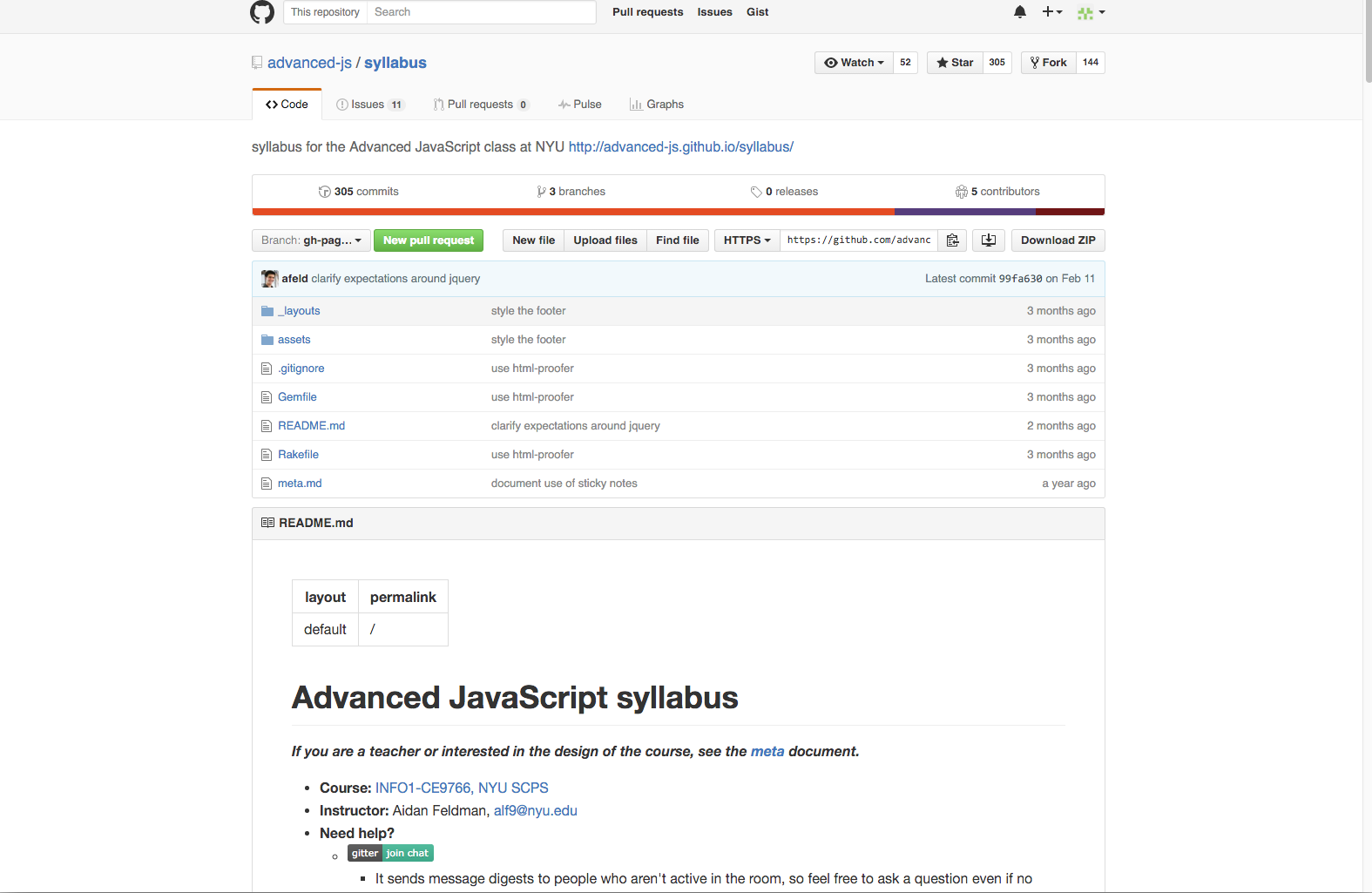Open the syllabus repository name link
Viewport: 1372px width, 893px height.
(x=395, y=63)
